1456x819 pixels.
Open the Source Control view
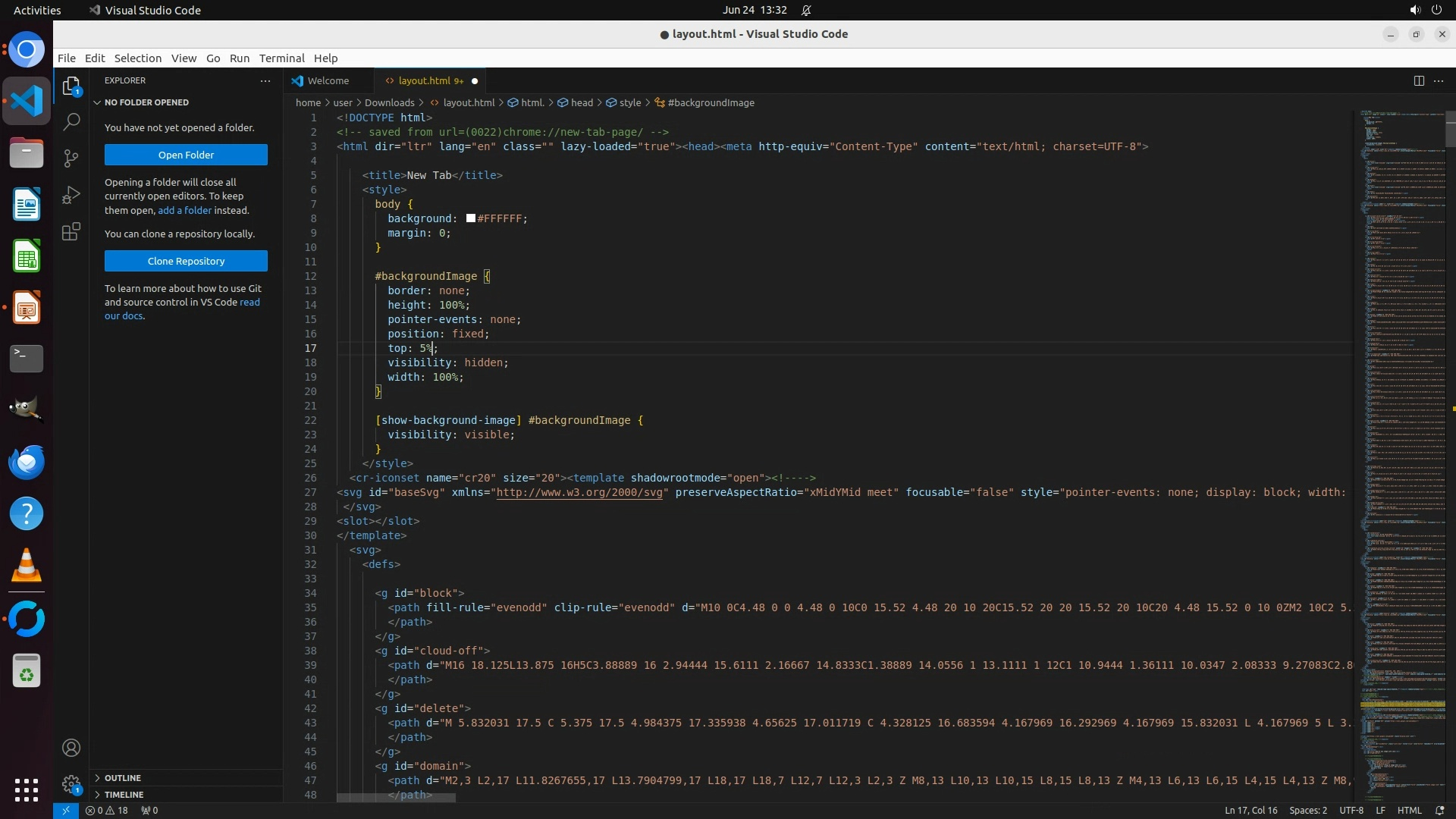coord(71,158)
